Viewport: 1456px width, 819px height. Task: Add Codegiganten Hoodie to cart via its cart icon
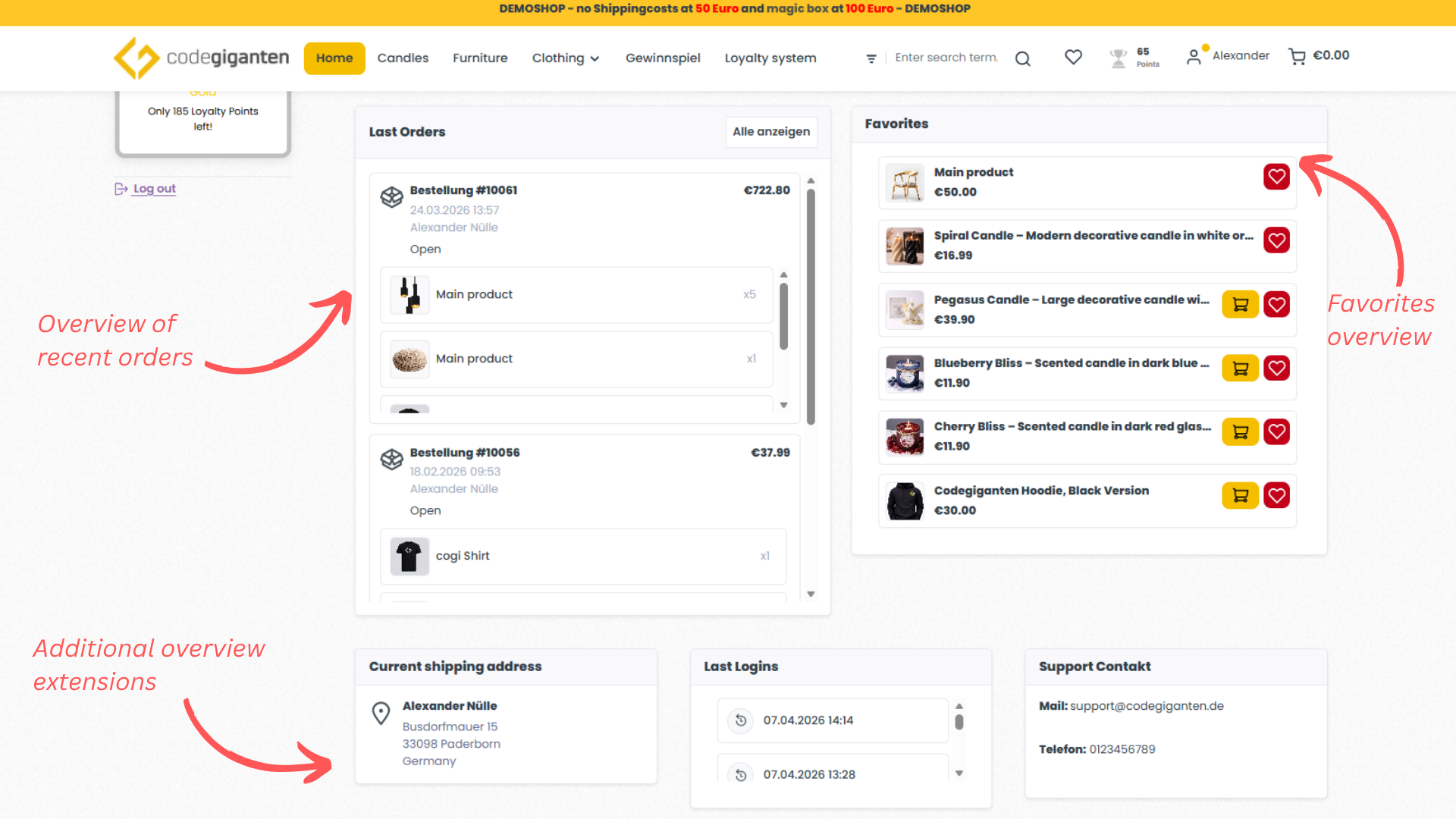coord(1239,495)
